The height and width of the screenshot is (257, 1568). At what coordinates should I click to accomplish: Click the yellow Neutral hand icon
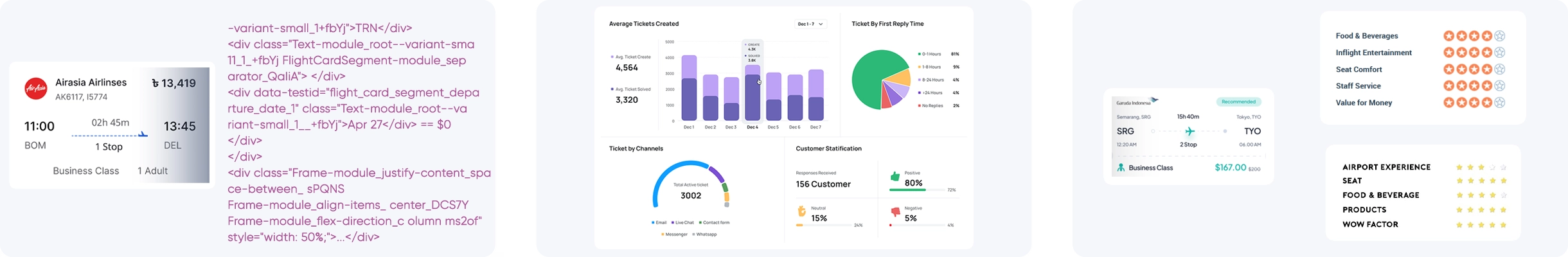[x=801, y=211]
